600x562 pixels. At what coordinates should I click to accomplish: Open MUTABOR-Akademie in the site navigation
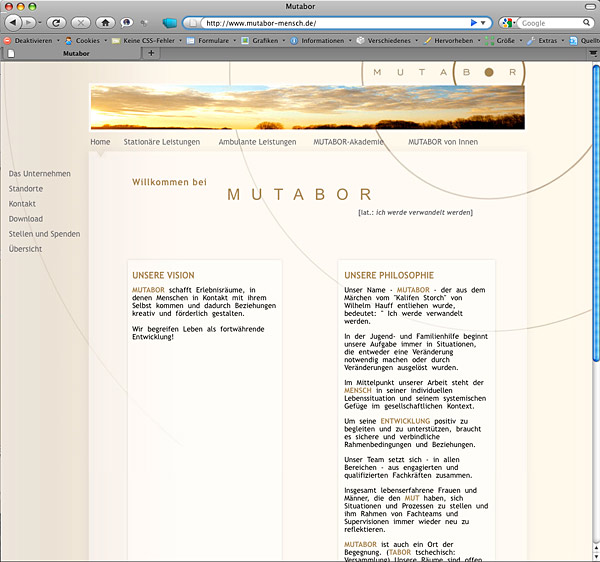pos(348,142)
